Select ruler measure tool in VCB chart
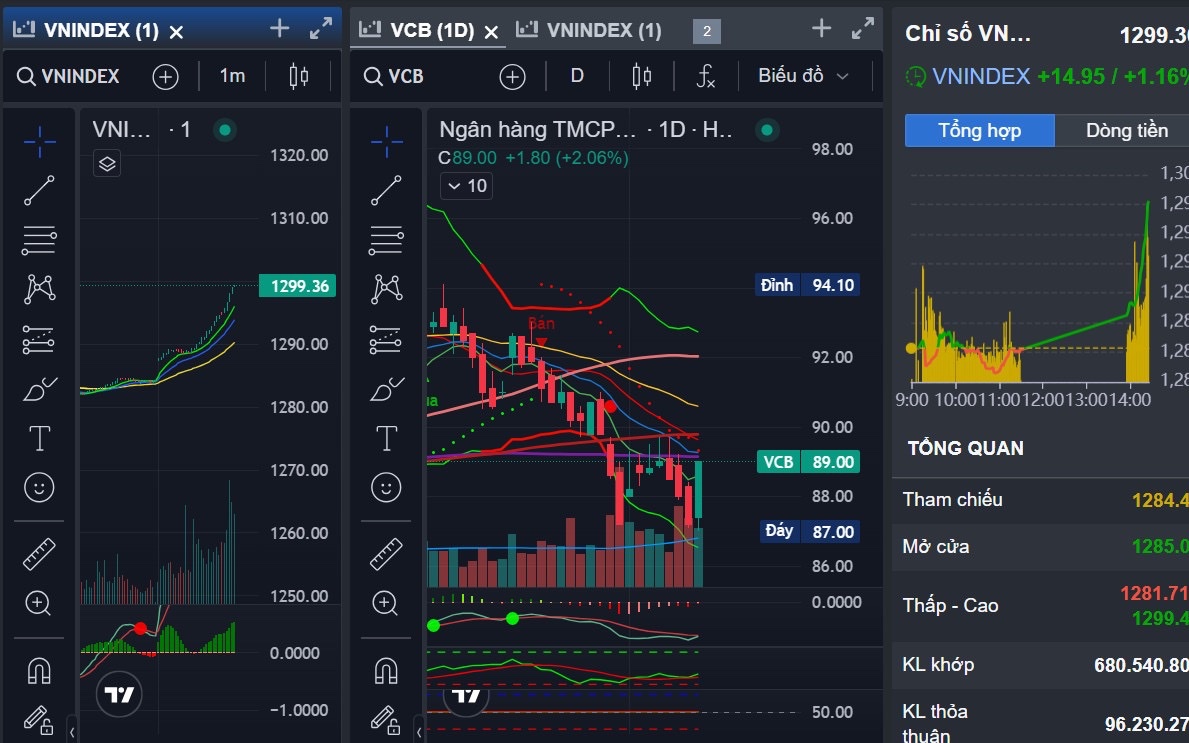The width and height of the screenshot is (1189, 743). (x=387, y=553)
